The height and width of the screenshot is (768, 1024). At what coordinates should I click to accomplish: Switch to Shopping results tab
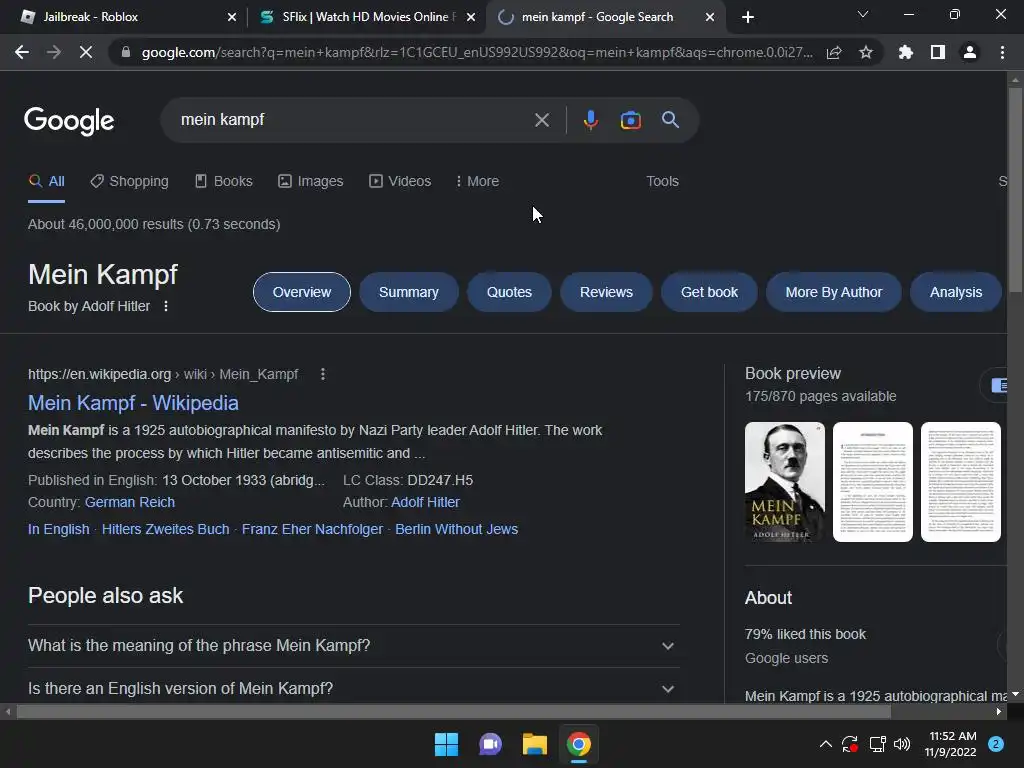[x=129, y=182]
